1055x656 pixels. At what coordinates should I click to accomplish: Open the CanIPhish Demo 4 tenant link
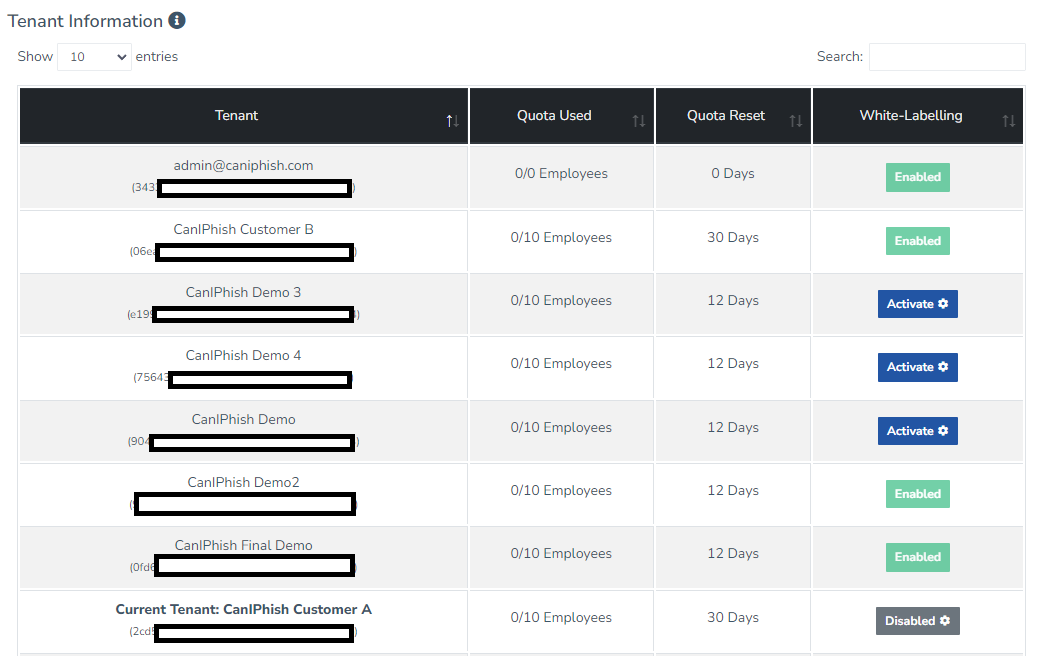pos(243,355)
